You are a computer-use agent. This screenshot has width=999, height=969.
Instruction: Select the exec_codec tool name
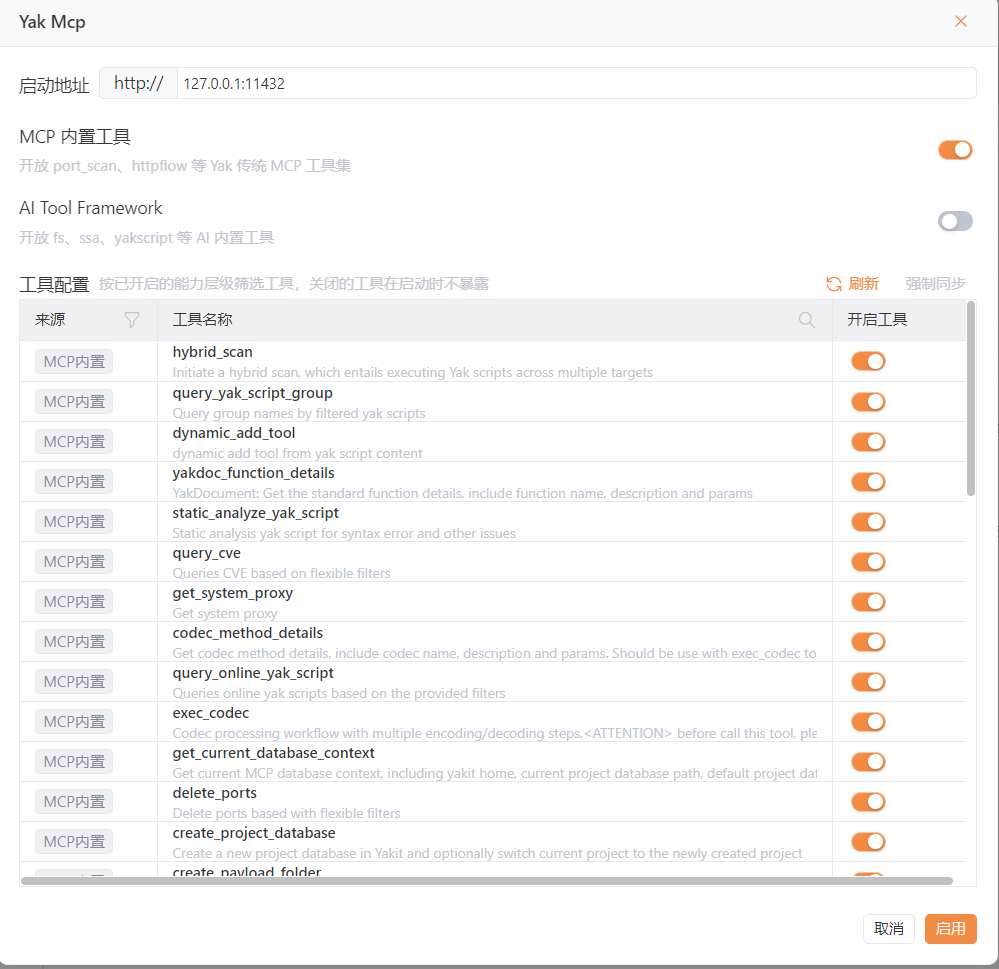pos(210,713)
